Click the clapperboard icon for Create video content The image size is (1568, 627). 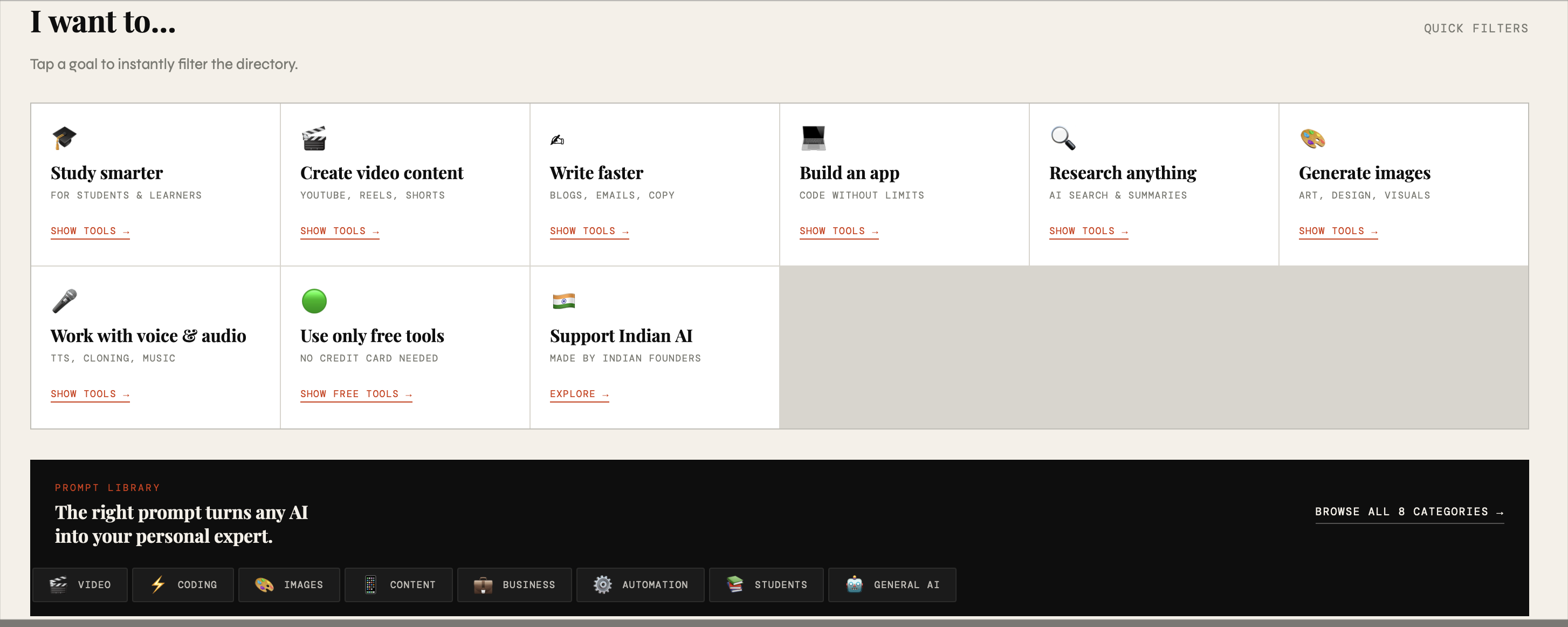[x=314, y=138]
